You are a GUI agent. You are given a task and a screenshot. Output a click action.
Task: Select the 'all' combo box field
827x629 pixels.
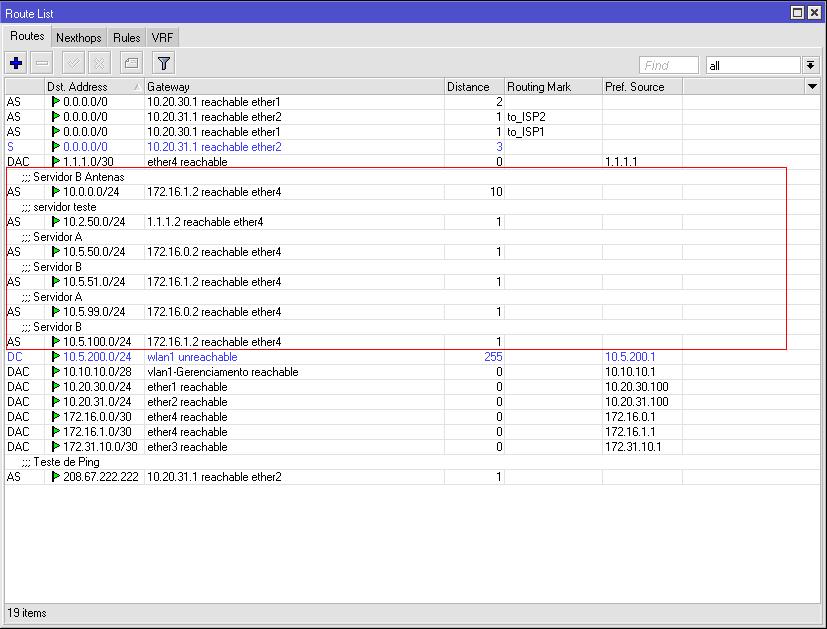click(x=753, y=65)
